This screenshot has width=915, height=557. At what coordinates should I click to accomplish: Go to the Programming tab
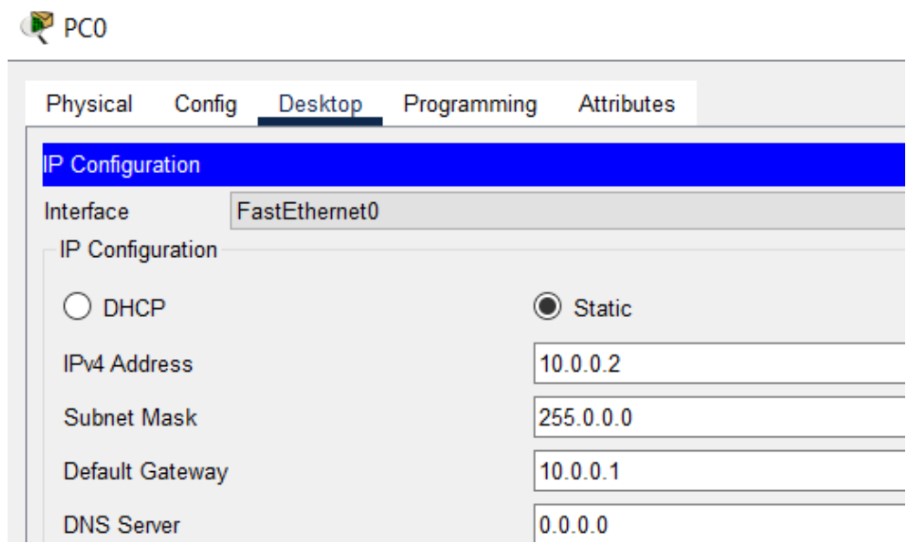click(470, 104)
